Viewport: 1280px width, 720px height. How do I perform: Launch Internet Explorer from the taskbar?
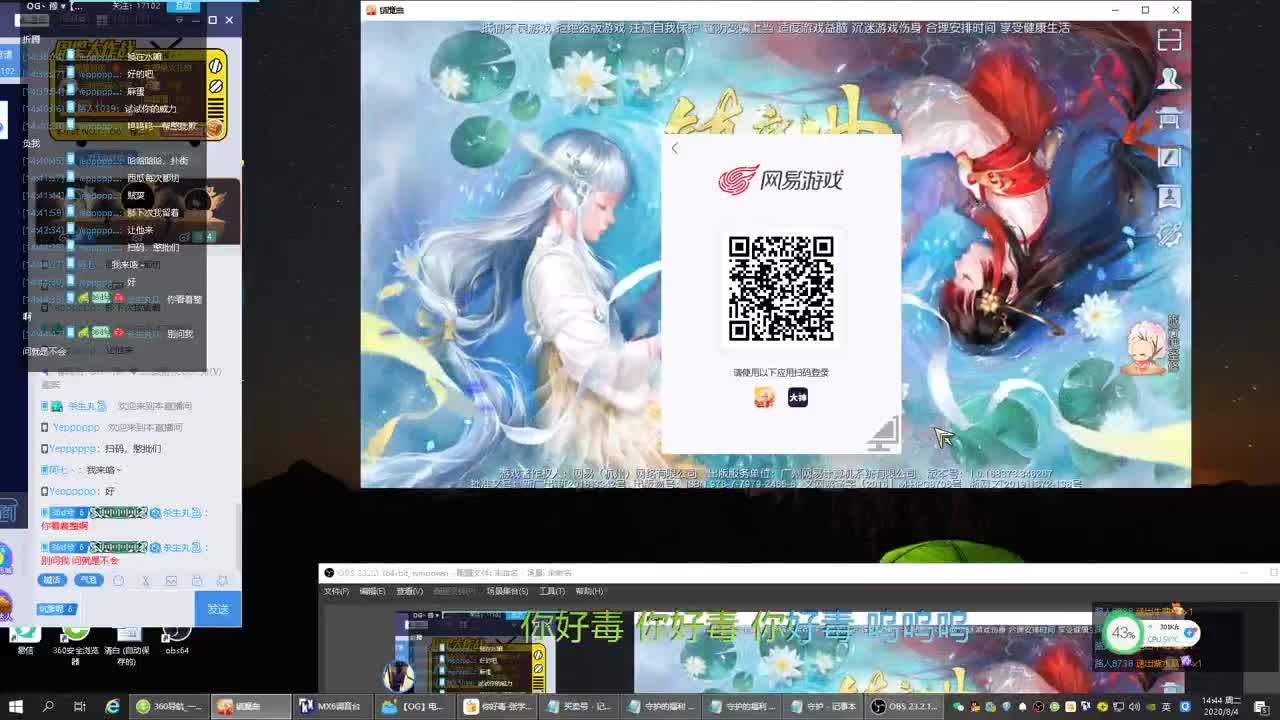click(x=113, y=706)
